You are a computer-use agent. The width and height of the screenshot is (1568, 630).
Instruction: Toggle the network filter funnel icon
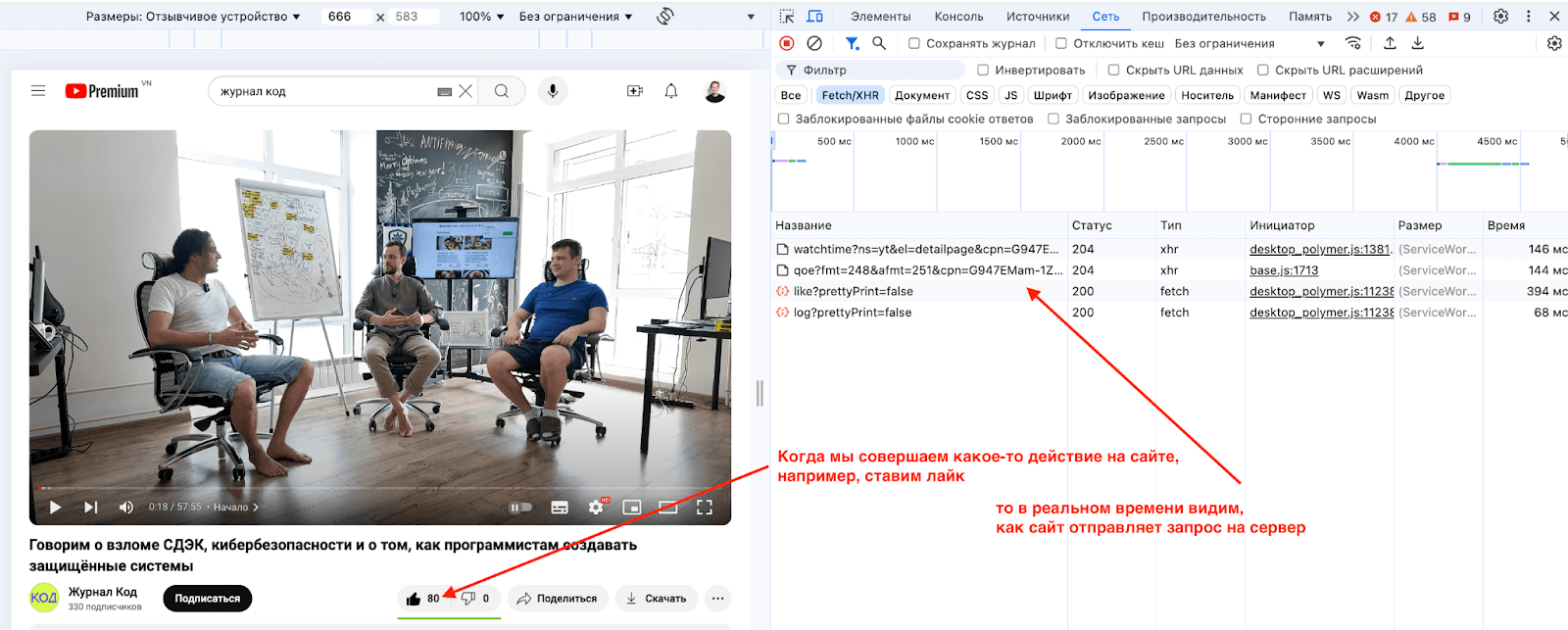point(852,43)
